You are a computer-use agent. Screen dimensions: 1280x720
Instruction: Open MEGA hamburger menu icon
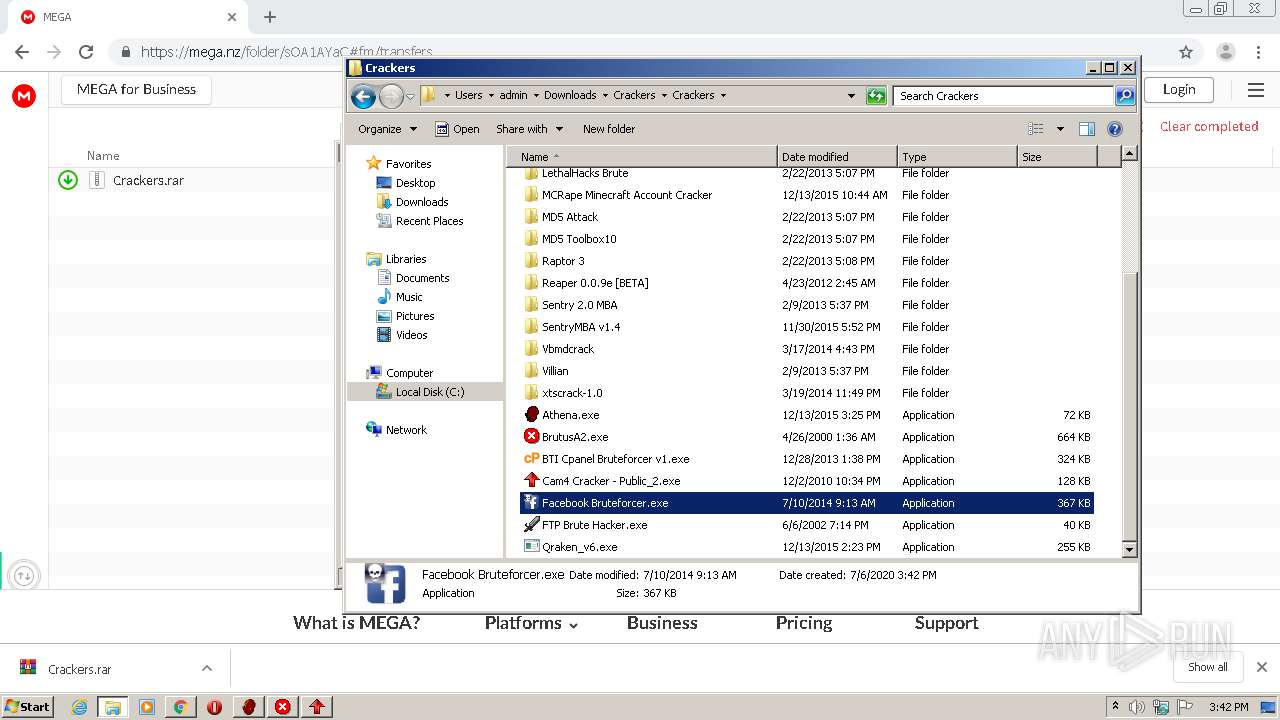point(1256,90)
